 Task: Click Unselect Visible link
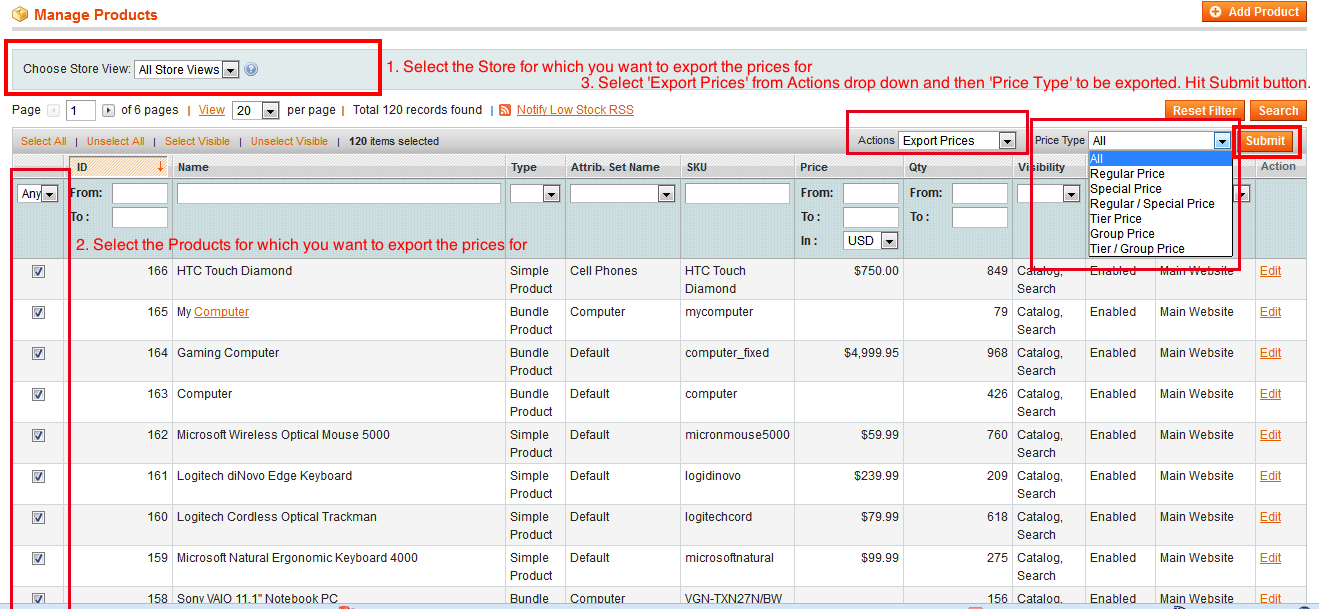click(x=291, y=141)
